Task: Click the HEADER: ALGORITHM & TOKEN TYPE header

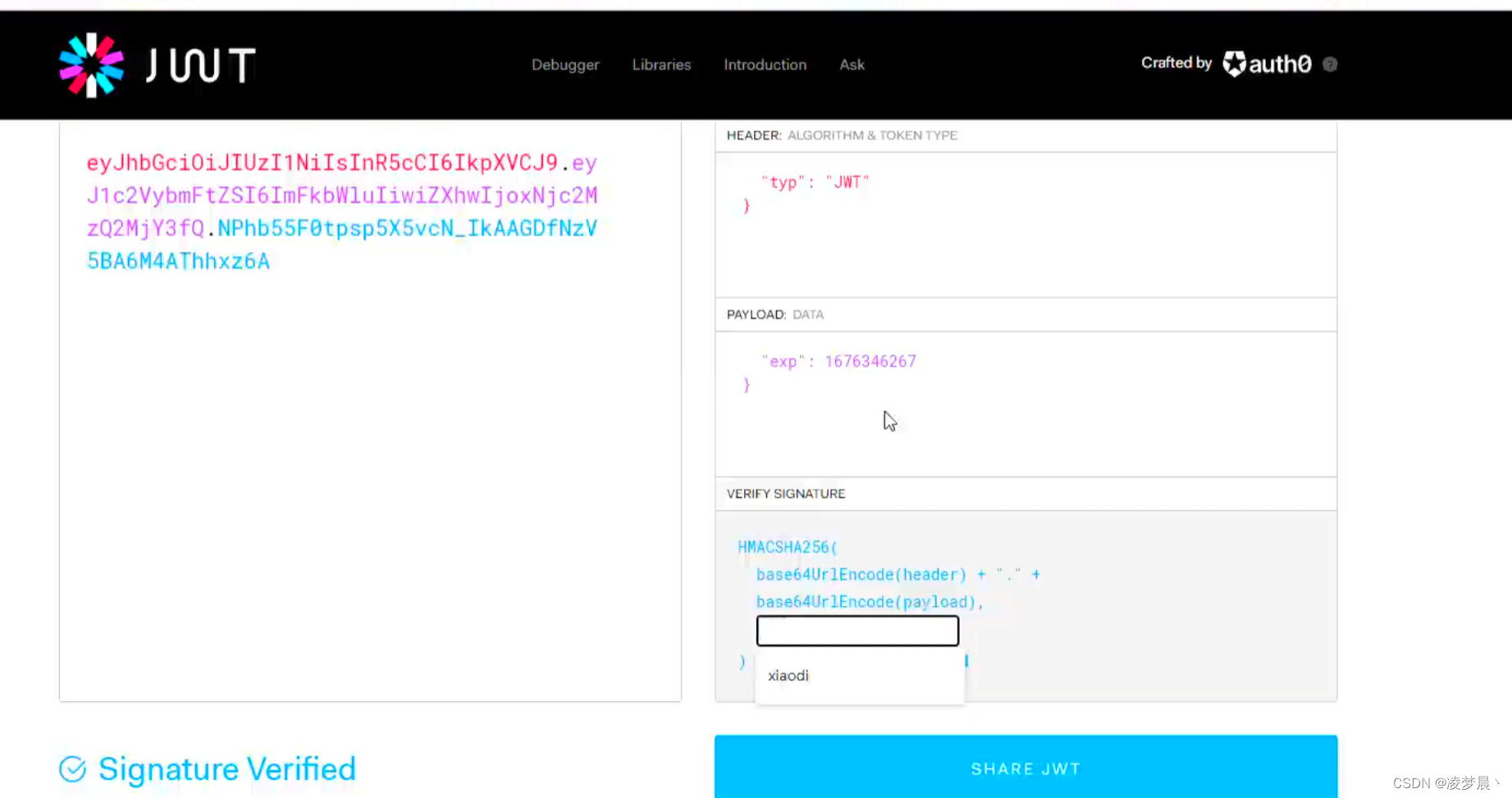Action: (841, 135)
